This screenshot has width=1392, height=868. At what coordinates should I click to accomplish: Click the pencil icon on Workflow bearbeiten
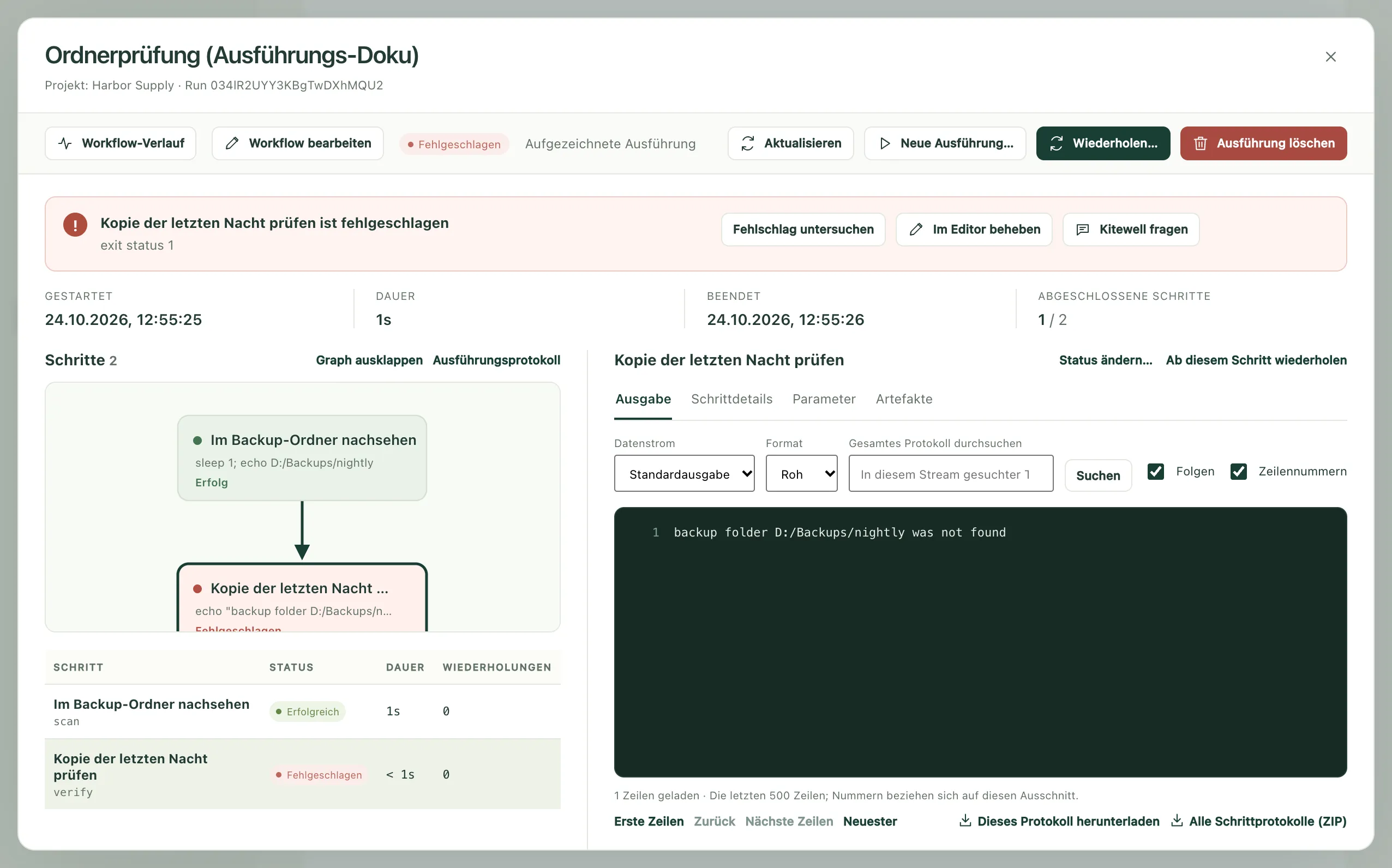point(232,143)
